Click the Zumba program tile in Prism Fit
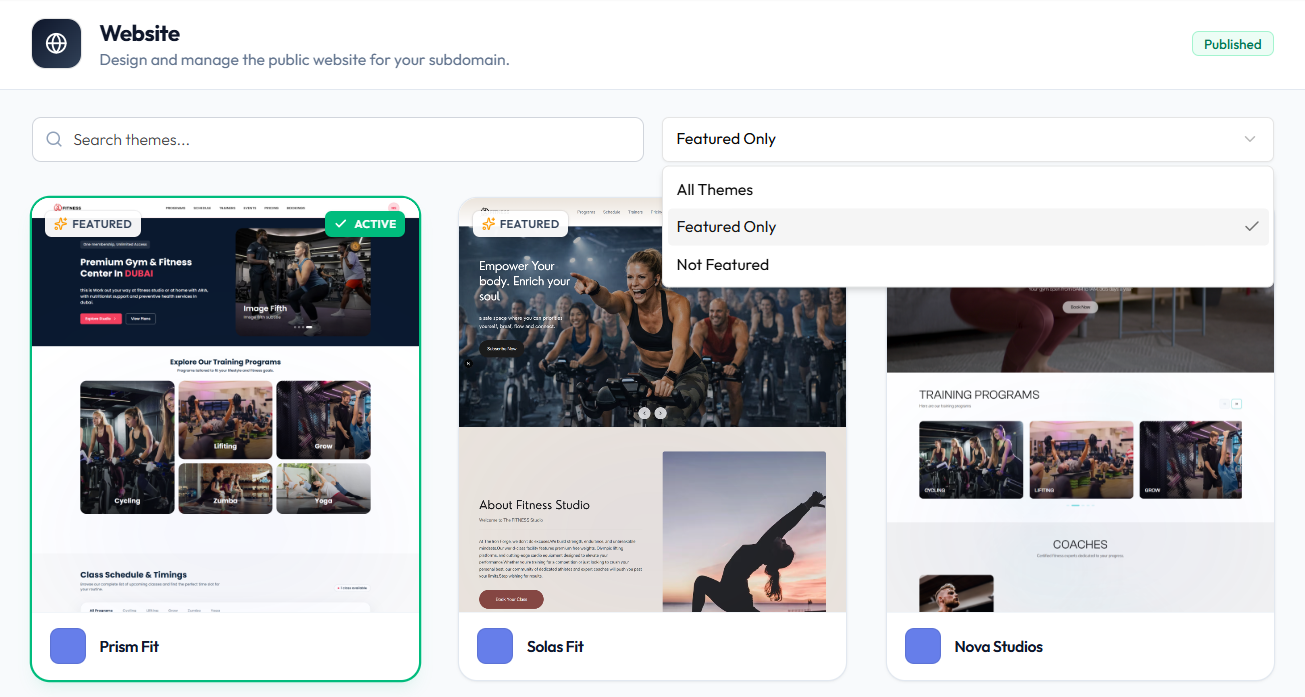1305x697 pixels. 225,488
